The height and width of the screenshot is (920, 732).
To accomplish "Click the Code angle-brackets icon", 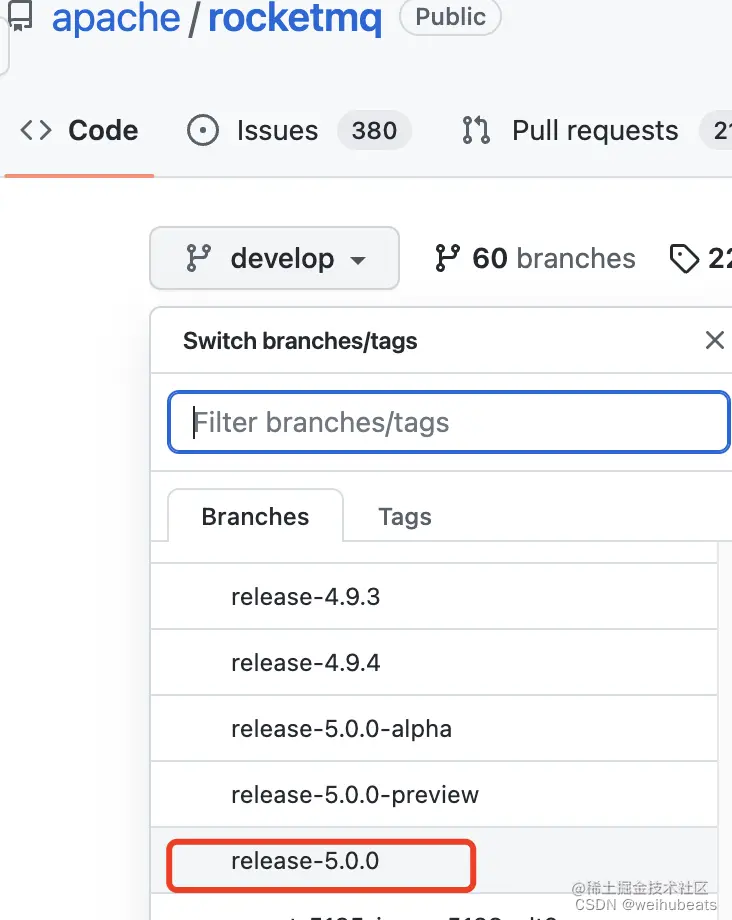I will [x=36, y=130].
